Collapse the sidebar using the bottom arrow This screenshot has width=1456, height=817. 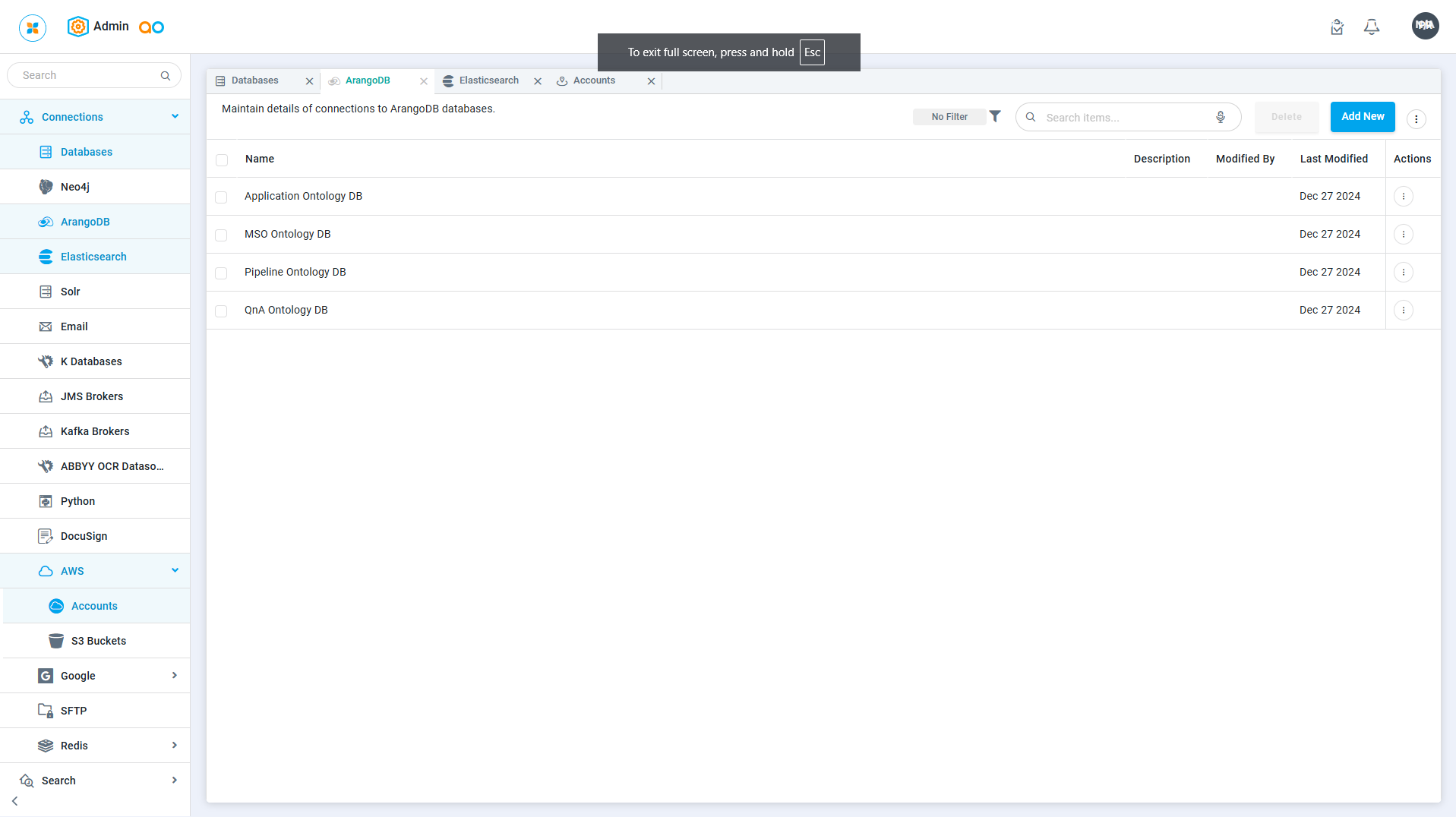click(15, 801)
